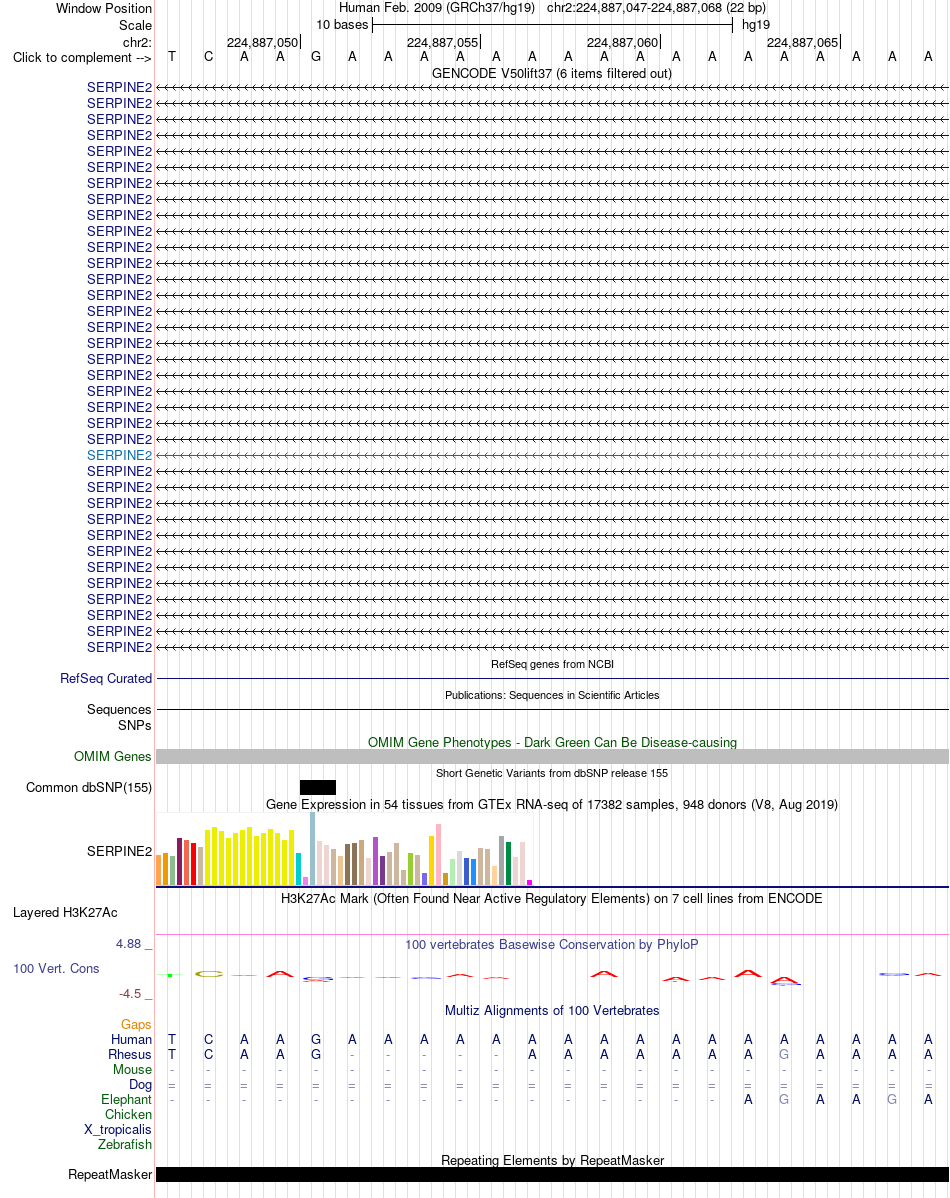Click the GENCODE V50lift37 track title
Screen dimensions: 950x1198
coord(552,73)
